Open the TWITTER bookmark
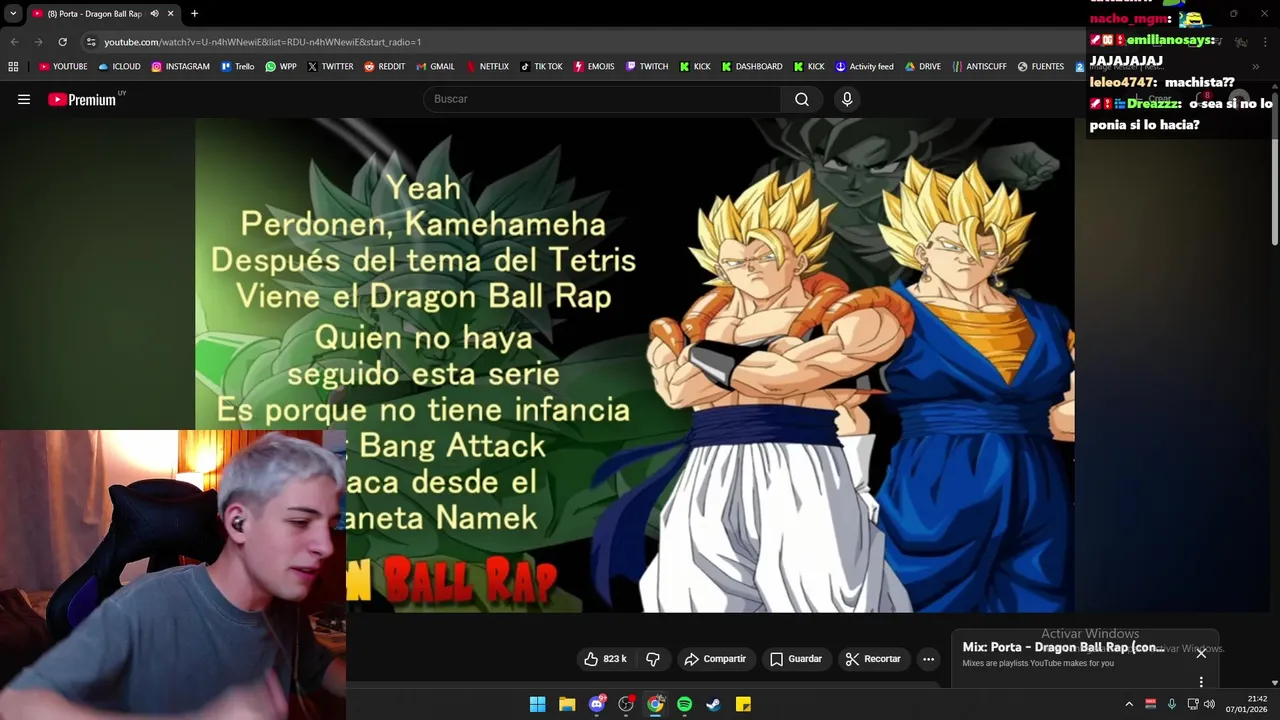 (x=330, y=67)
